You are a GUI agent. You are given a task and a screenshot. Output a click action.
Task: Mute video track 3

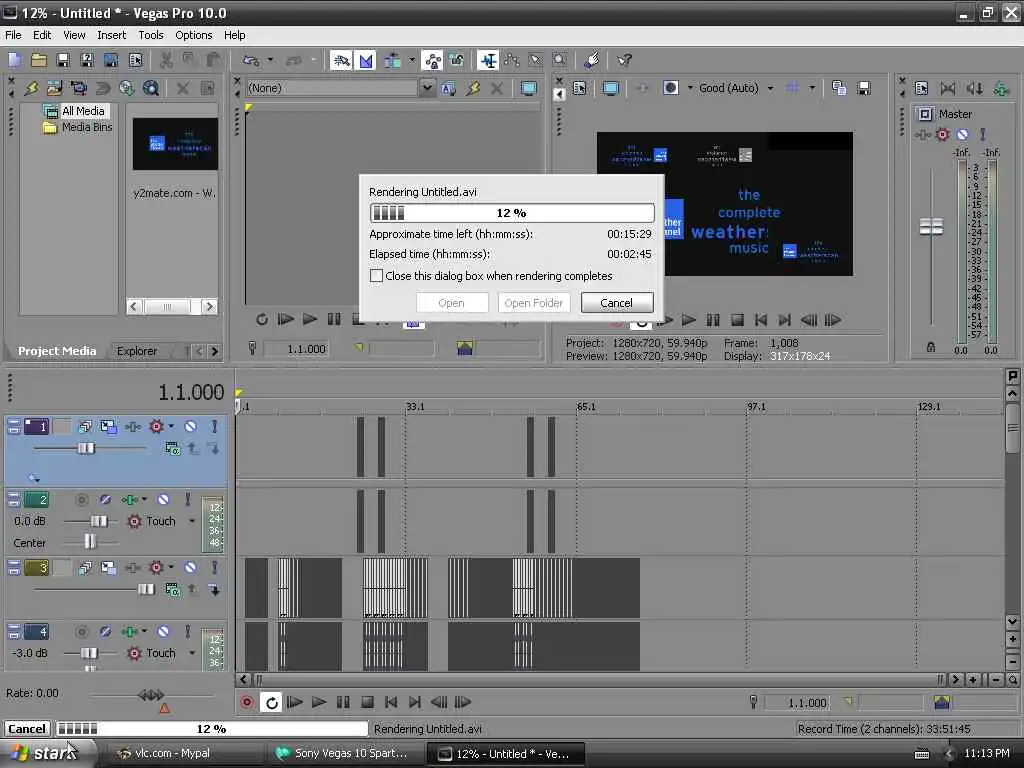[190, 568]
